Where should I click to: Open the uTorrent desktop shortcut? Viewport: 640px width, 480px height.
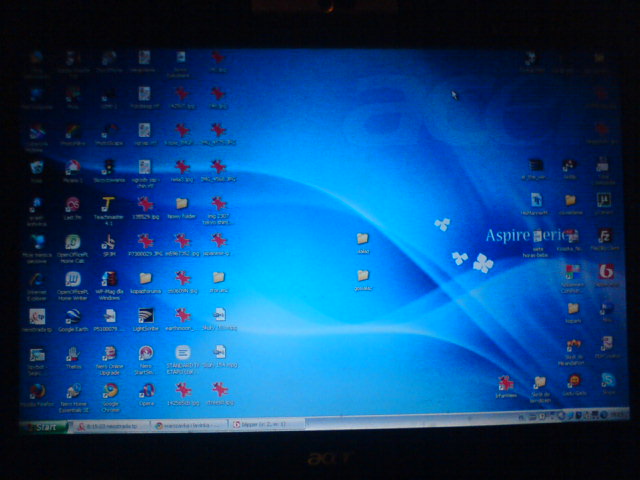(604, 201)
